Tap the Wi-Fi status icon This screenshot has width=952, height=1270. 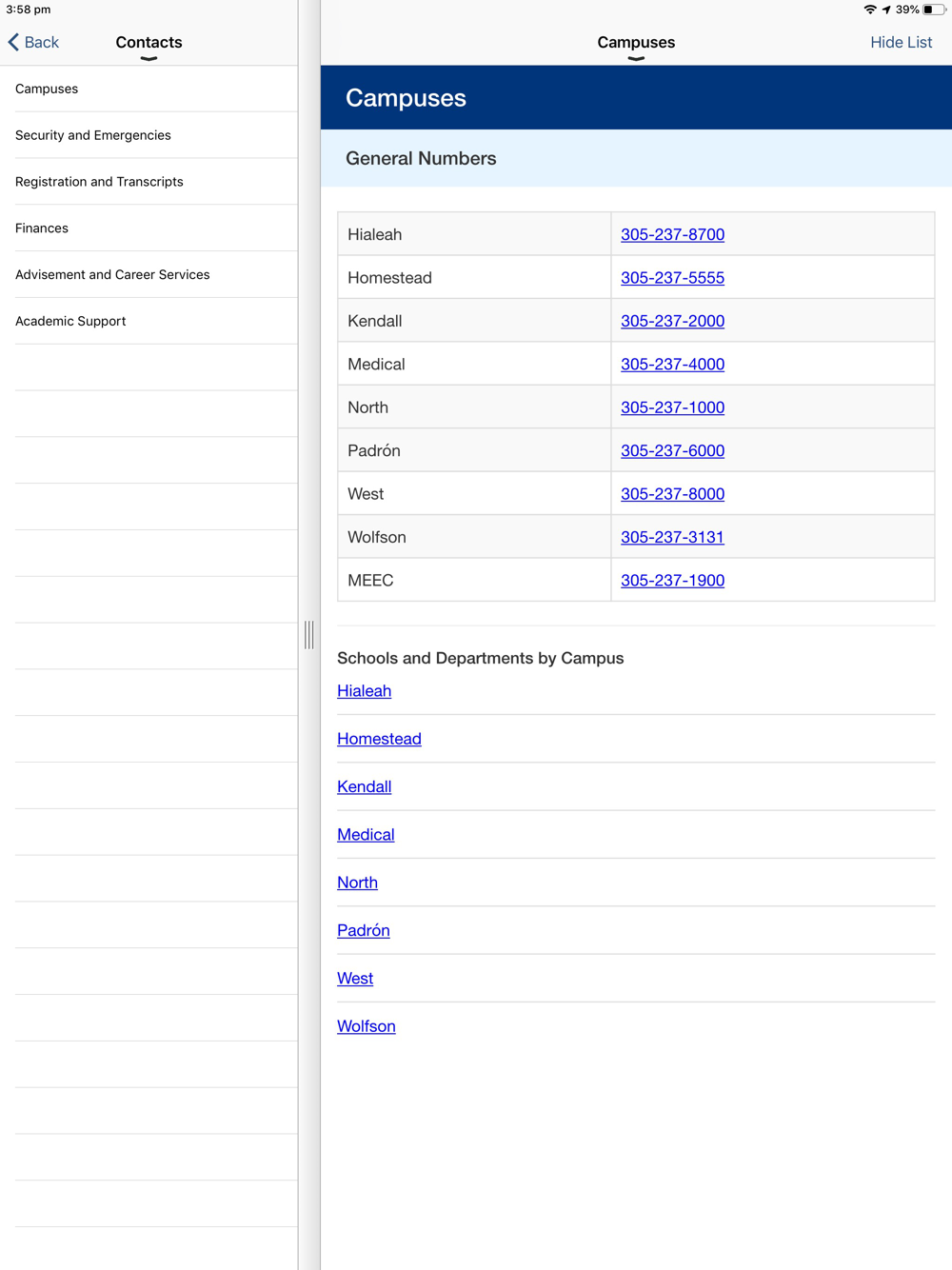[870, 10]
